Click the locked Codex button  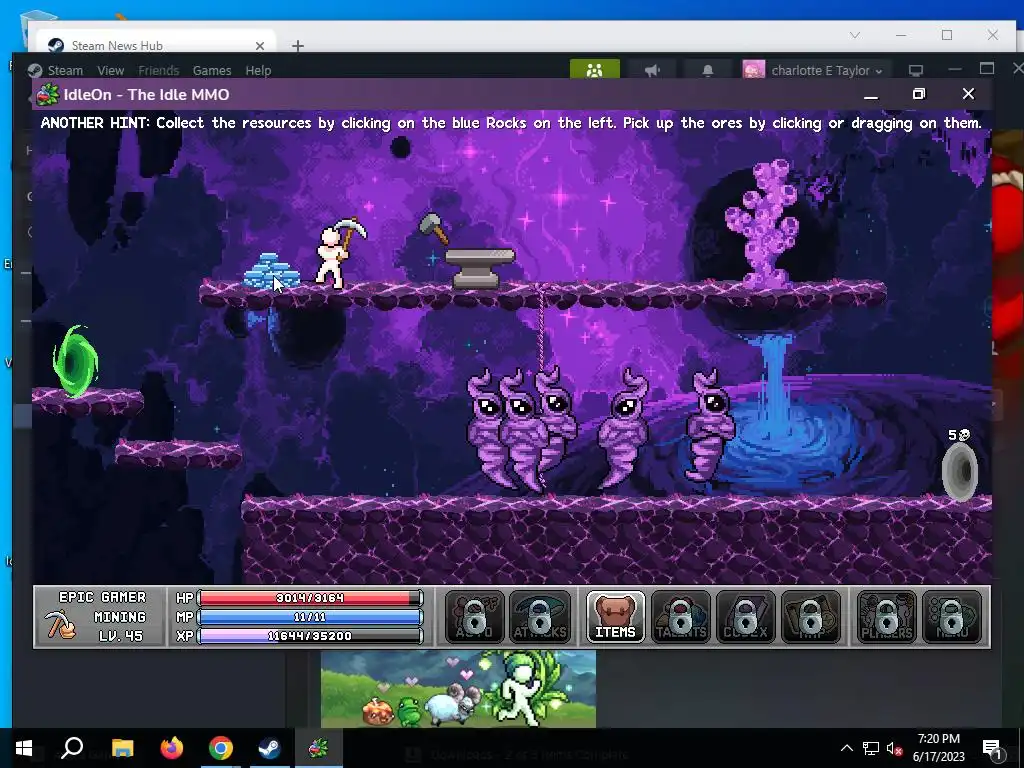[x=745, y=617]
